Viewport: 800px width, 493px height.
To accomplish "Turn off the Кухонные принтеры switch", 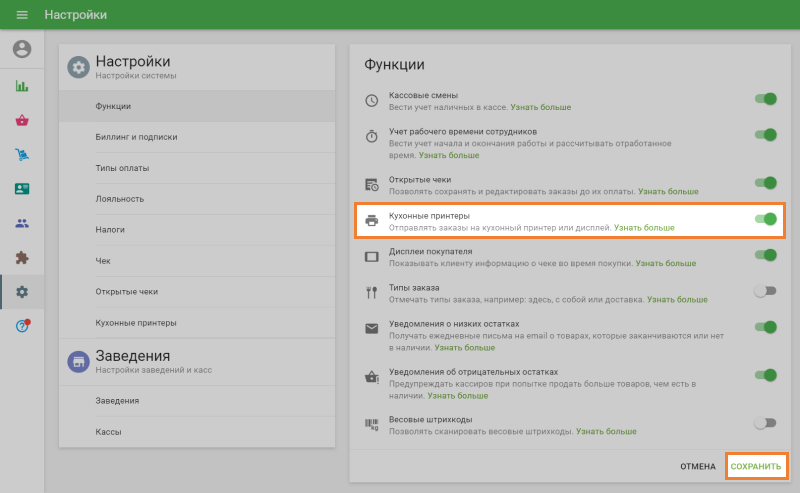I will (766, 219).
